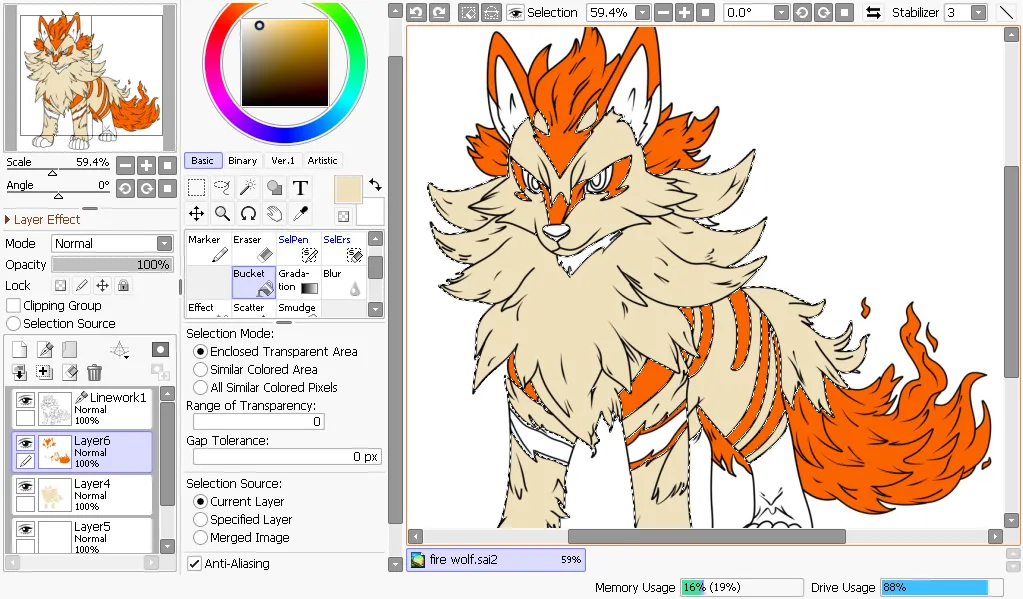Switch to the Ver.1 tool tab
This screenshot has height=599, width=1023.
pos(282,161)
